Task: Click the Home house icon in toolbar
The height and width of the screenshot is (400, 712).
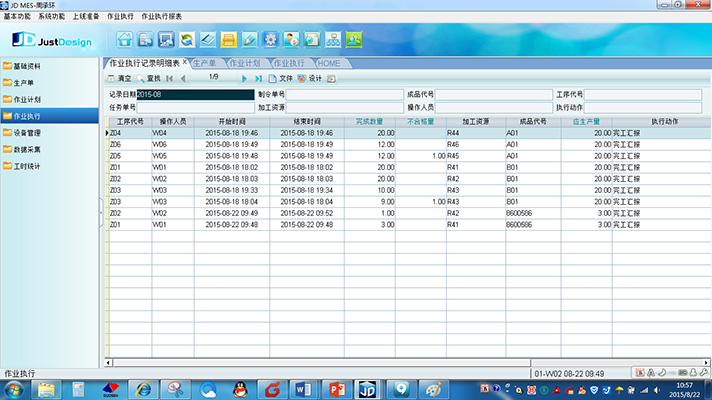Action: (x=124, y=40)
